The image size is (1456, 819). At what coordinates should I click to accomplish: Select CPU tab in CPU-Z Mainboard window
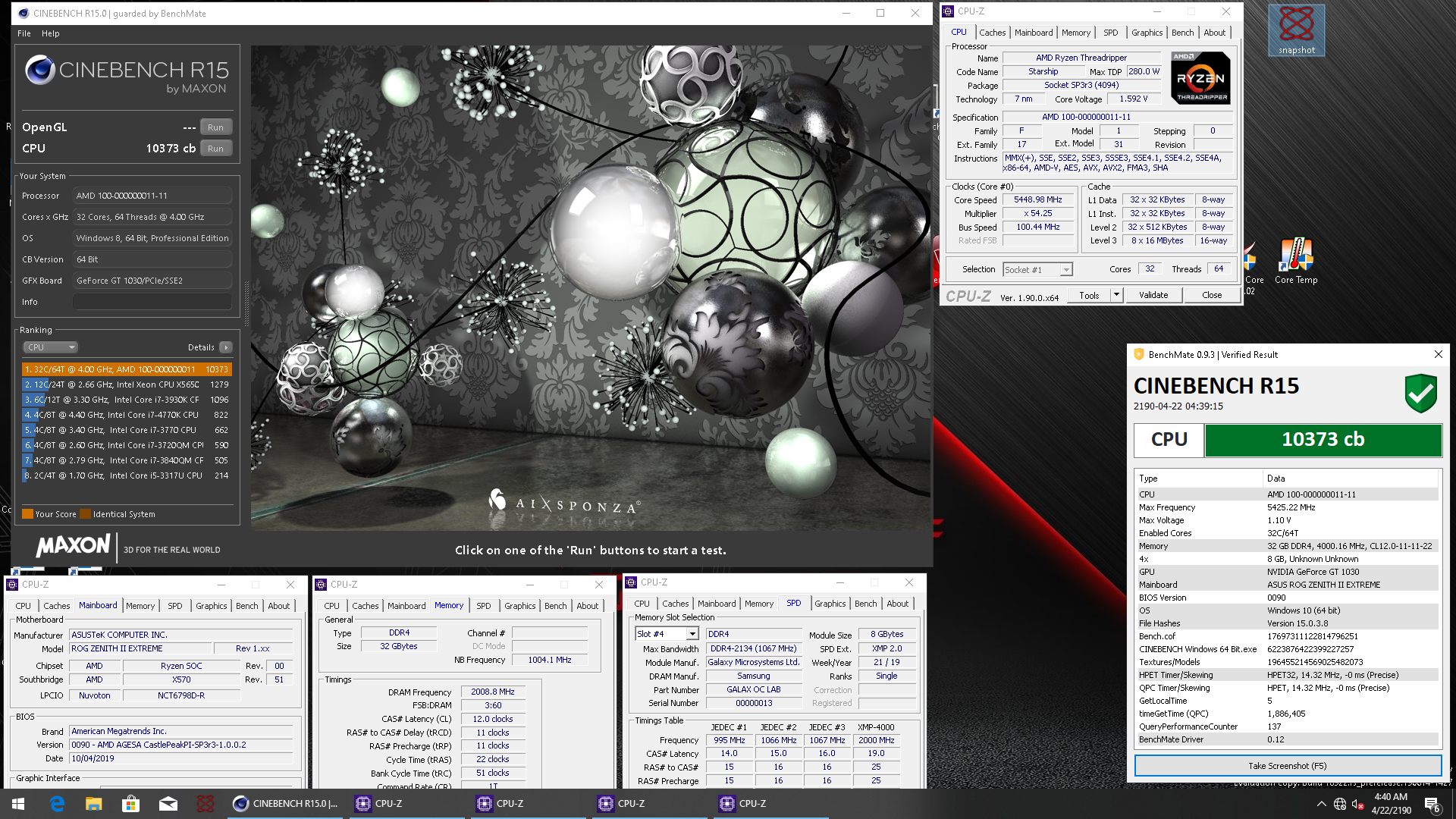coord(23,606)
